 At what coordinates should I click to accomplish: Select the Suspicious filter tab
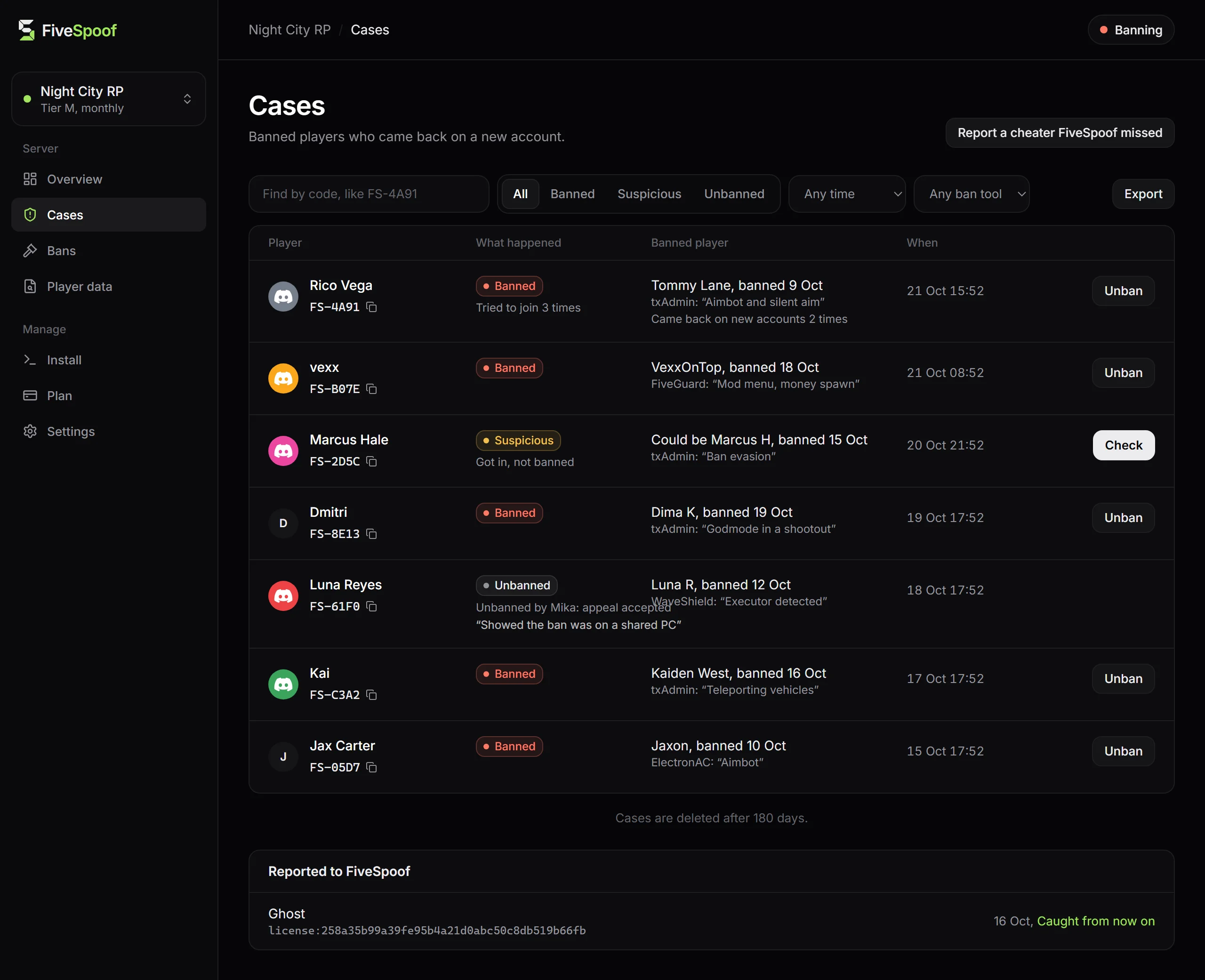pyautogui.click(x=649, y=193)
